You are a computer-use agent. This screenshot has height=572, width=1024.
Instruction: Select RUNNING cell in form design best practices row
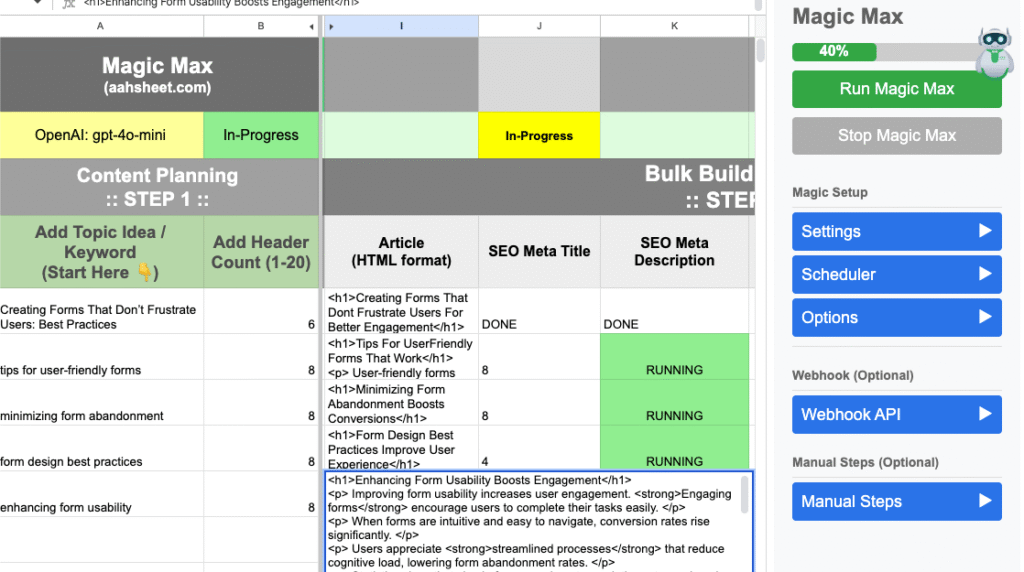[x=674, y=449]
